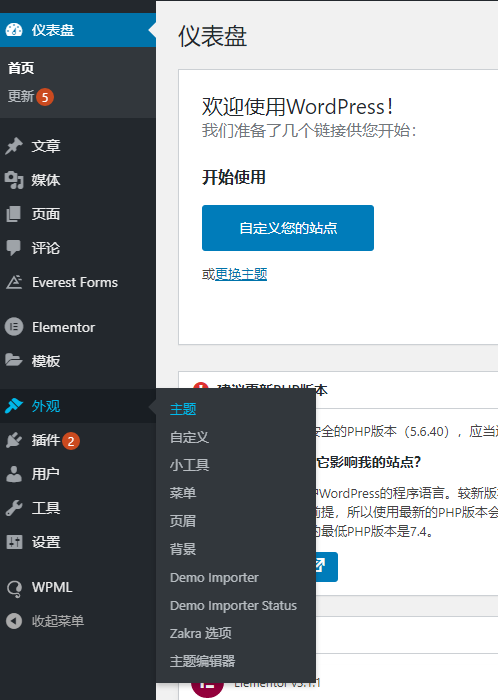This screenshot has width=498, height=700.
Task: Click the Dashboard gauge icon
Action: coord(14,30)
